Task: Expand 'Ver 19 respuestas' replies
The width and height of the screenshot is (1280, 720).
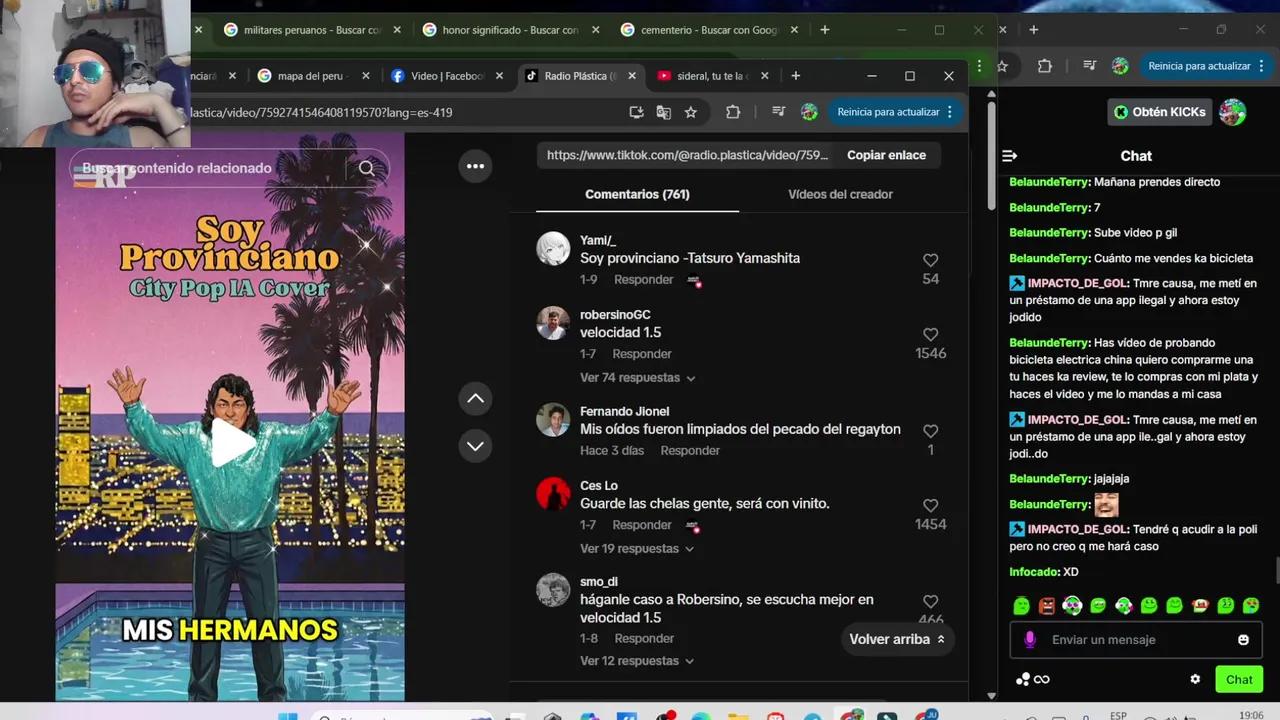Action: (x=637, y=549)
